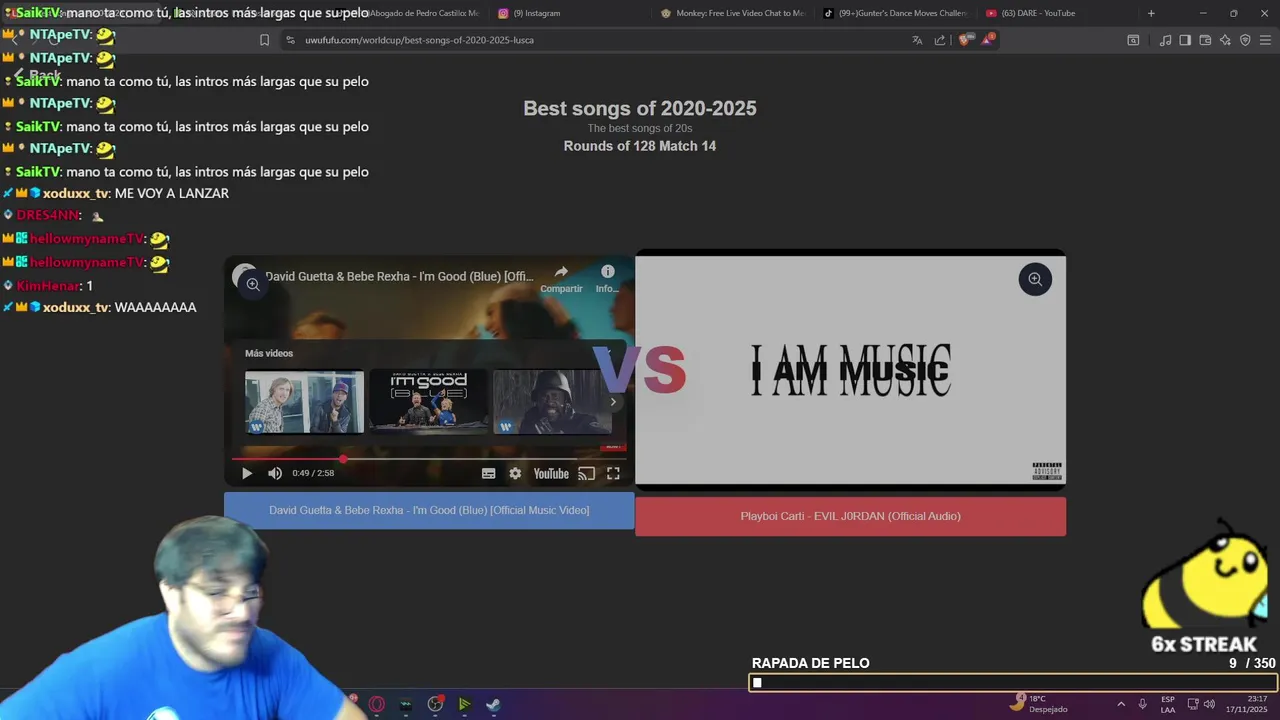Mute the YouTube player volume

[x=275, y=474]
